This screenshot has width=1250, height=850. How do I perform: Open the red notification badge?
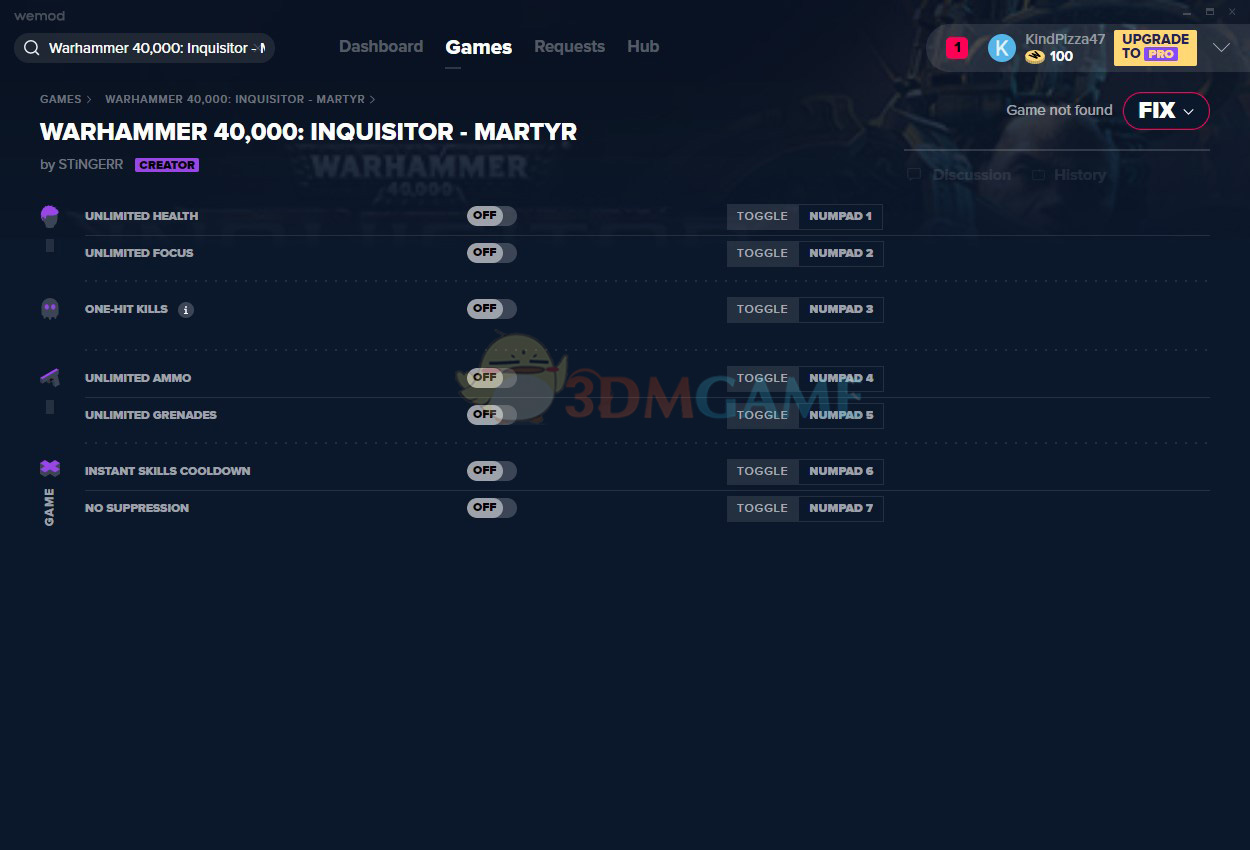(957, 47)
